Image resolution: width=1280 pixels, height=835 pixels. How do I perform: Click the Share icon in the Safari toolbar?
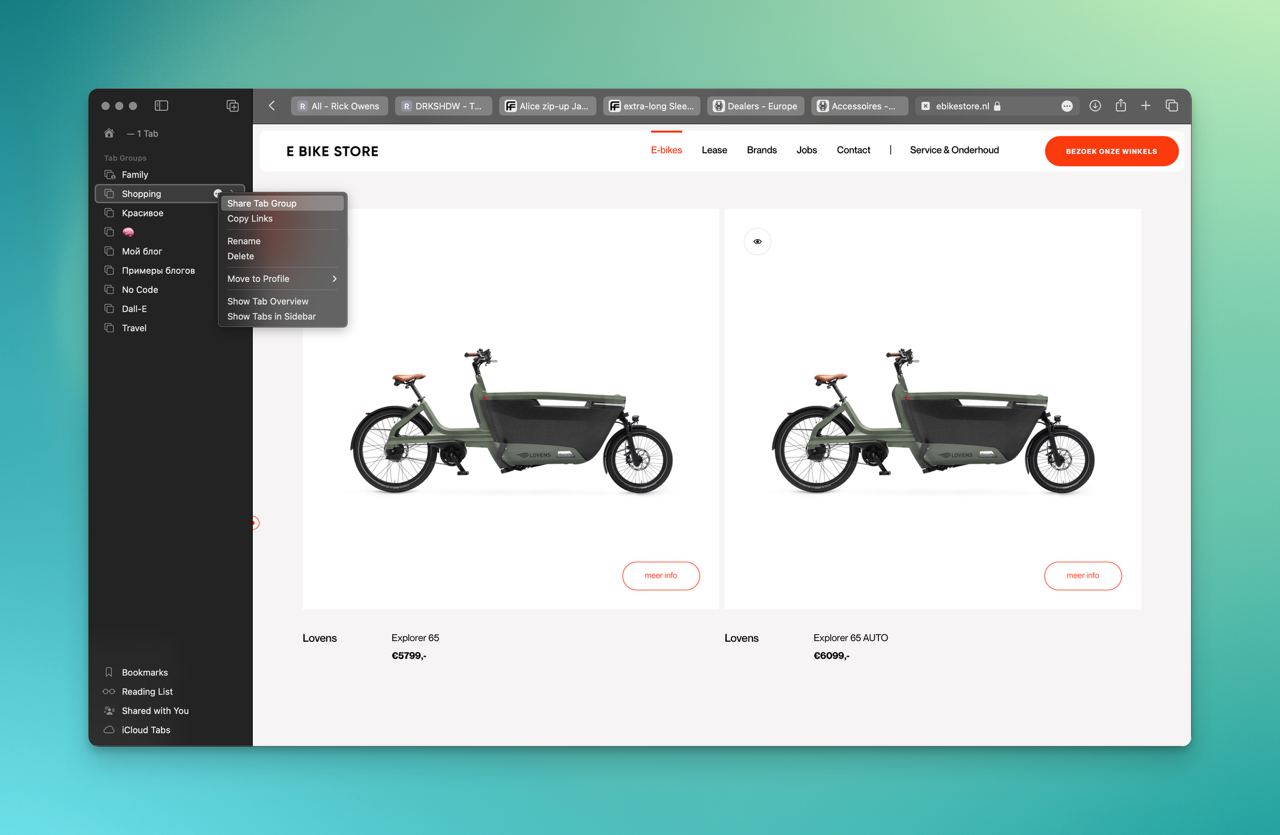(1121, 106)
